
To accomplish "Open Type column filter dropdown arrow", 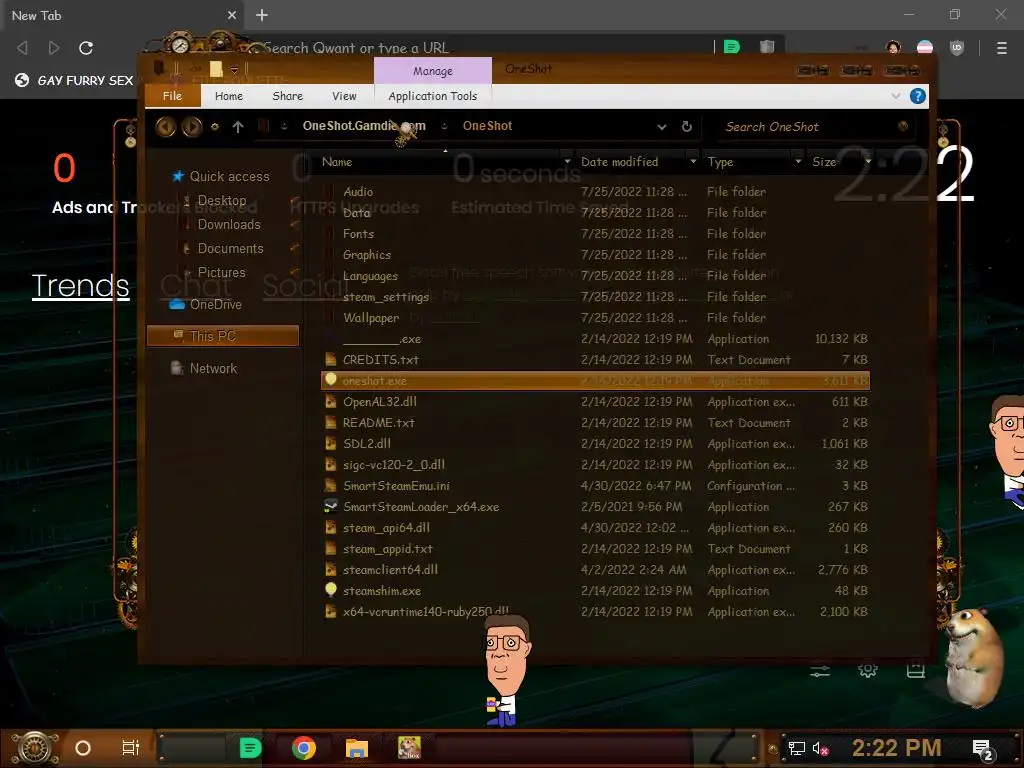I will point(798,161).
